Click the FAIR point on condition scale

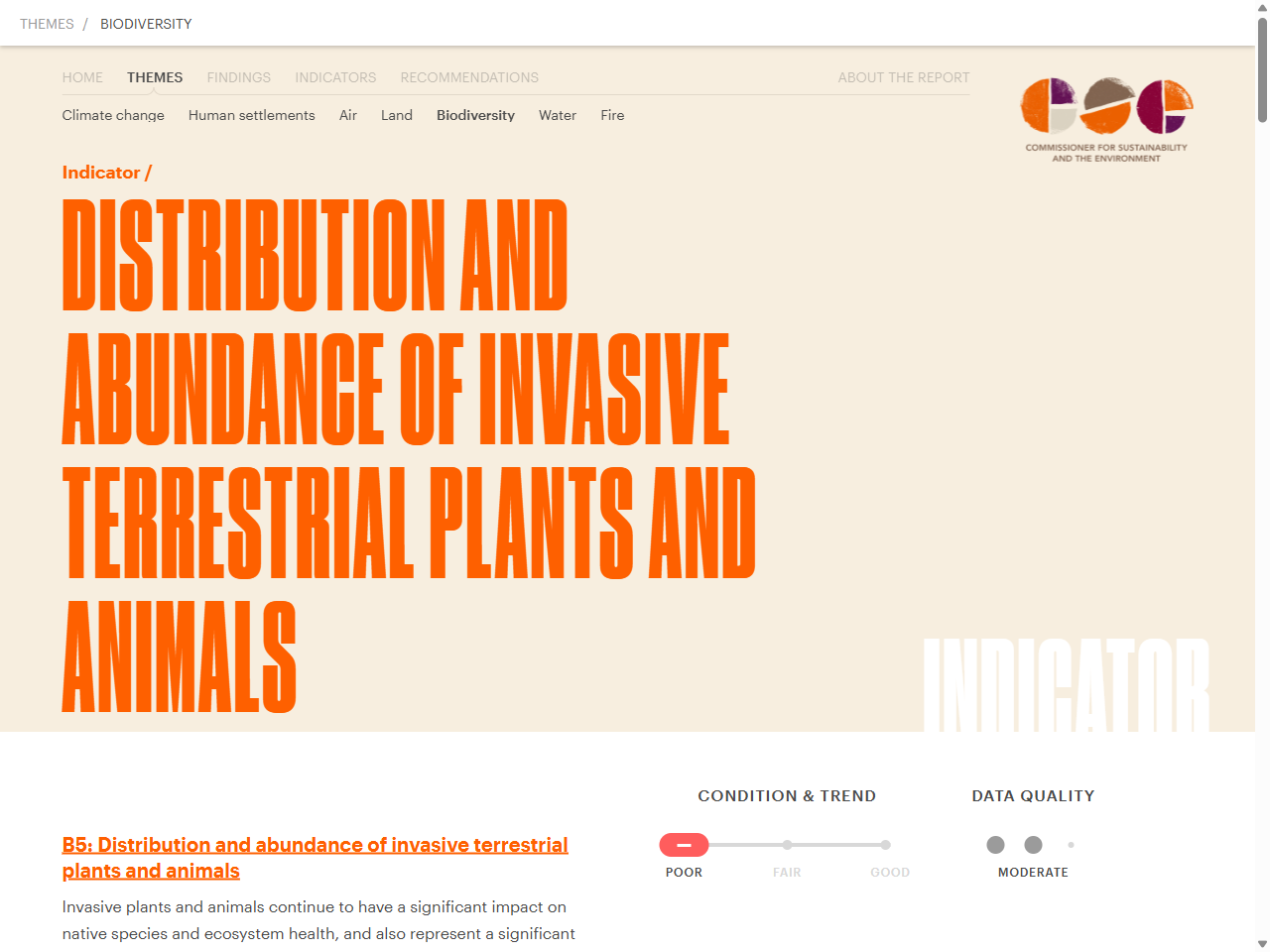coord(787,845)
